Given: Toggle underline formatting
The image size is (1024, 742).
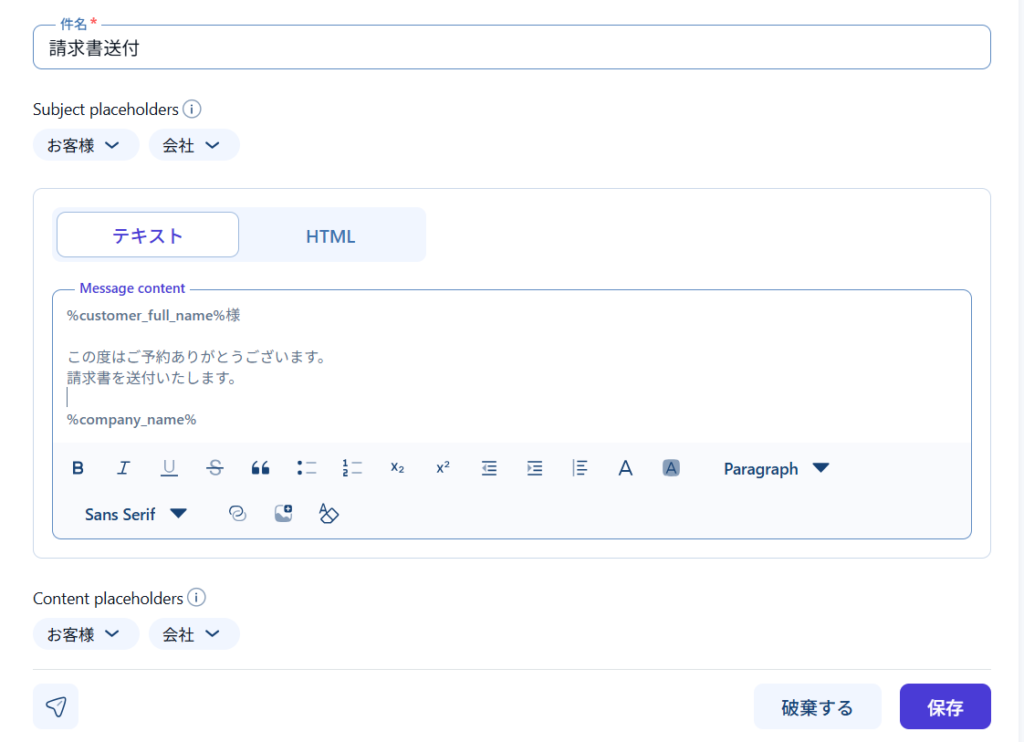Looking at the screenshot, I should [169, 468].
